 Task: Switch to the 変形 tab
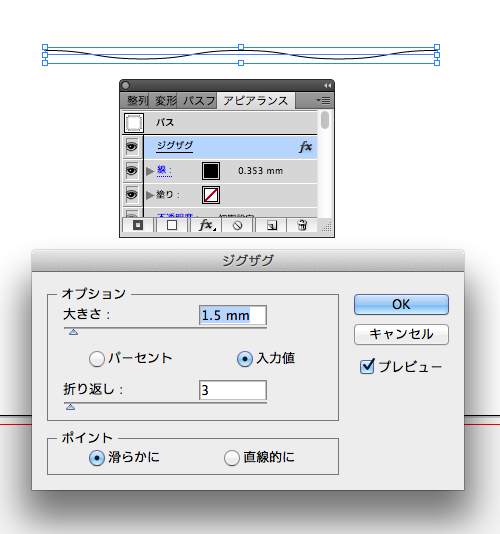[x=166, y=101]
